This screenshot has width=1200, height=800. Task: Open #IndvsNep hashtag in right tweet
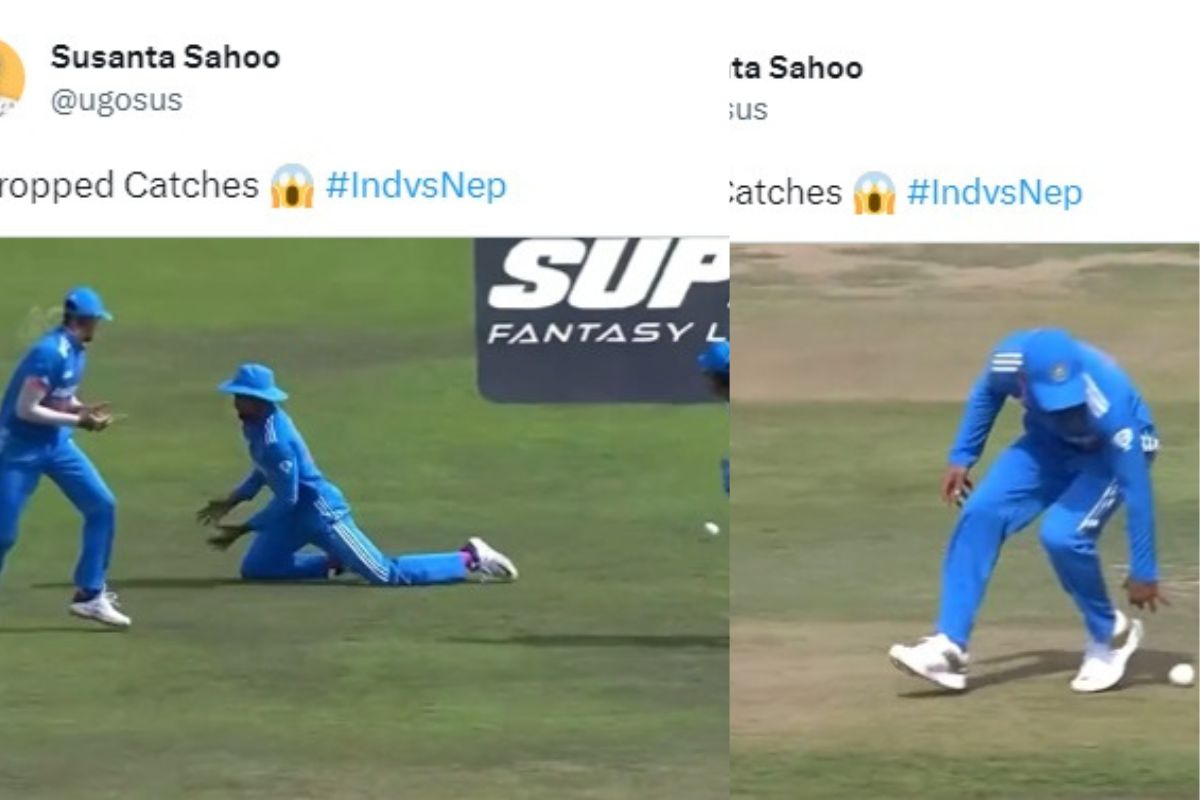pos(994,192)
